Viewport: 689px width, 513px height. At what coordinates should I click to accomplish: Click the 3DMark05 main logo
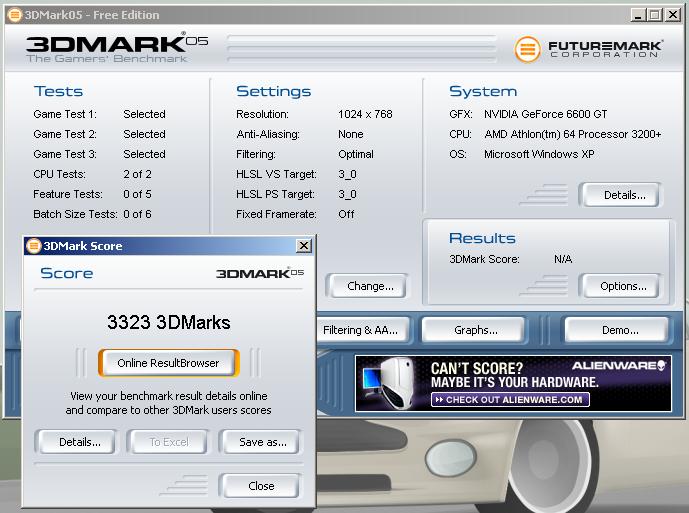[116, 47]
